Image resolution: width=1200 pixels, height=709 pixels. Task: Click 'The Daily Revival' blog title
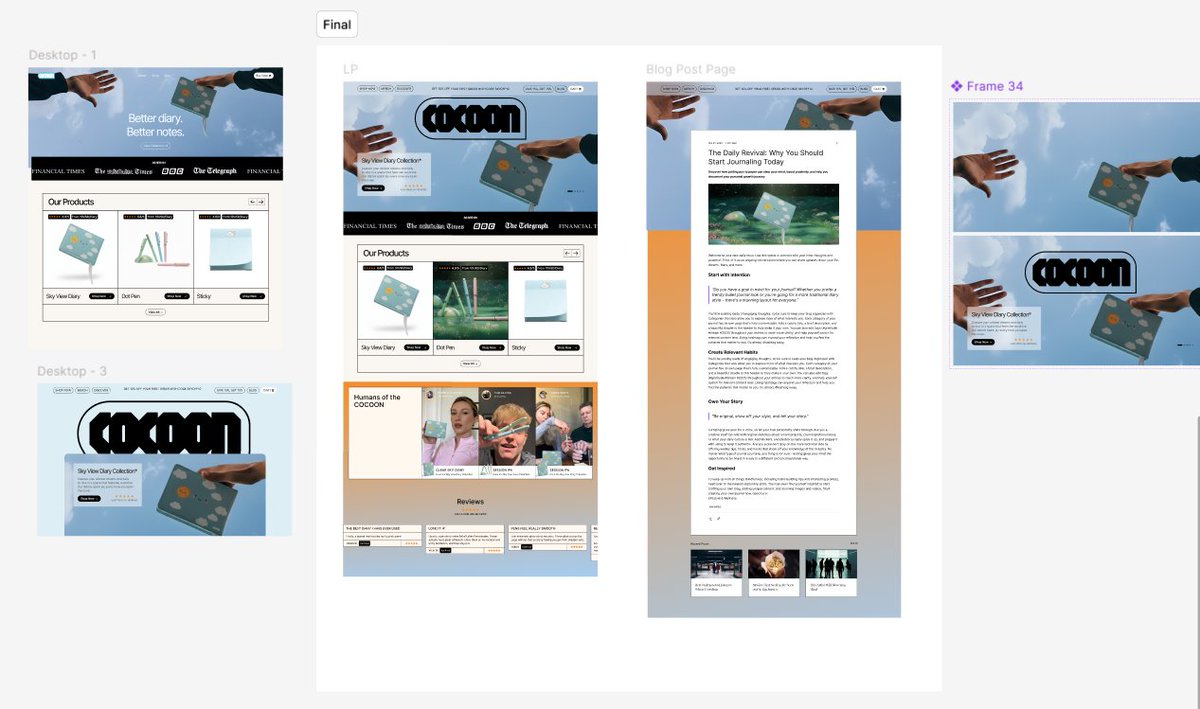tap(765, 157)
